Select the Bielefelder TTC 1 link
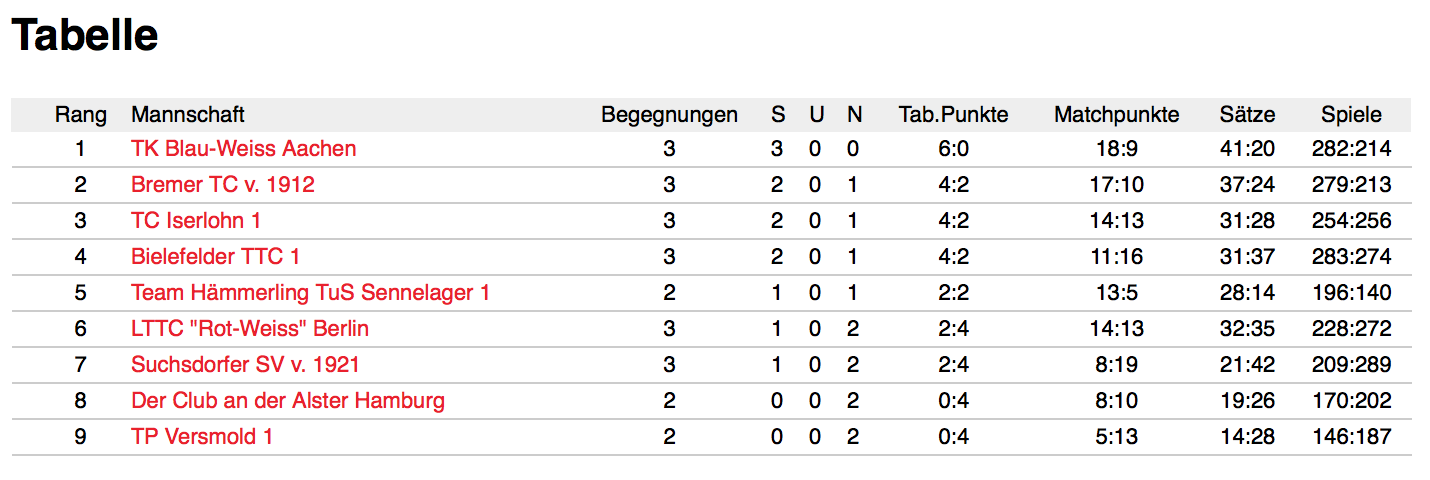 click(x=215, y=257)
